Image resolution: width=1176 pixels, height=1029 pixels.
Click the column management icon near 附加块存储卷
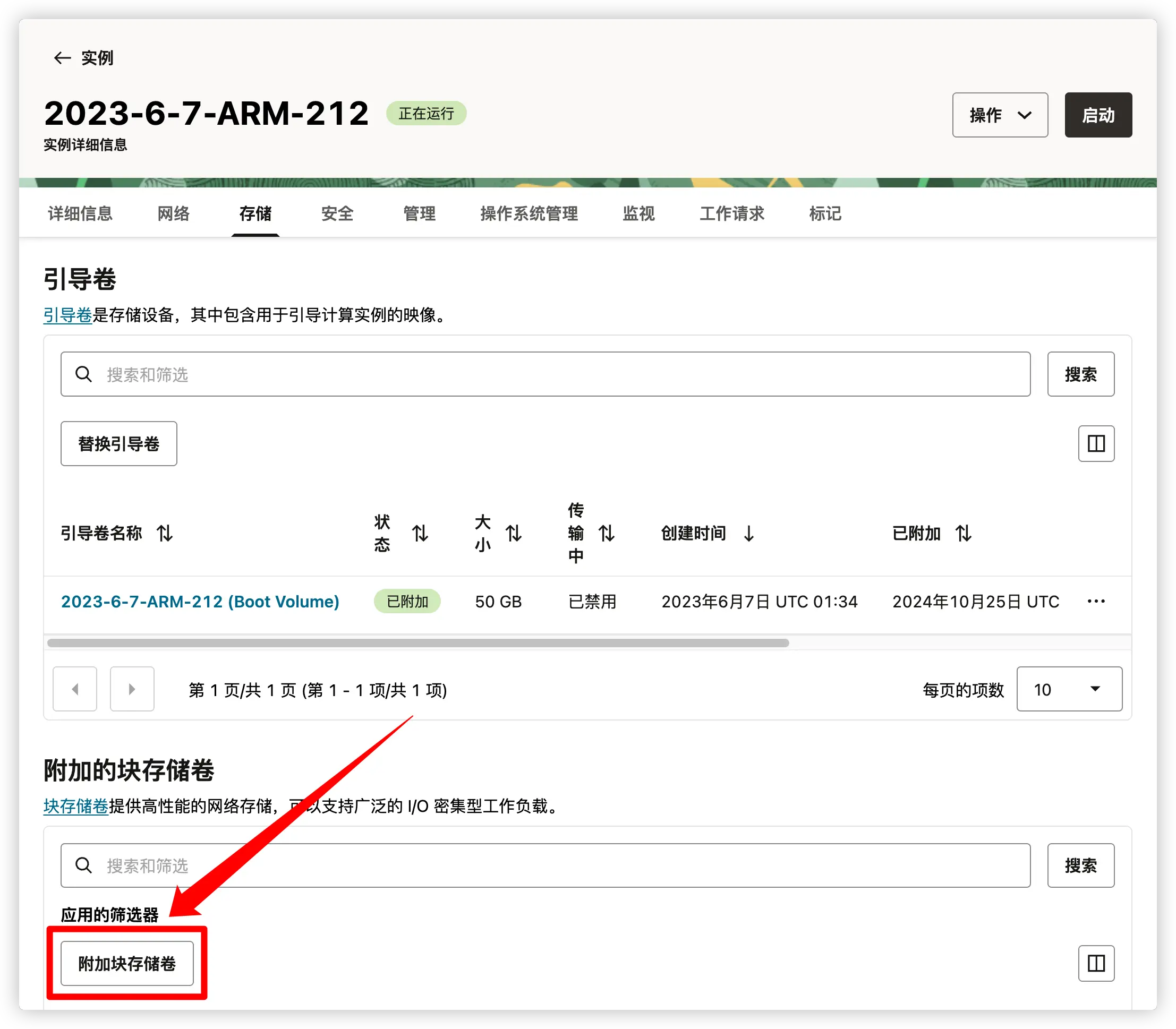pyautogui.click(x=1096, y=964)
